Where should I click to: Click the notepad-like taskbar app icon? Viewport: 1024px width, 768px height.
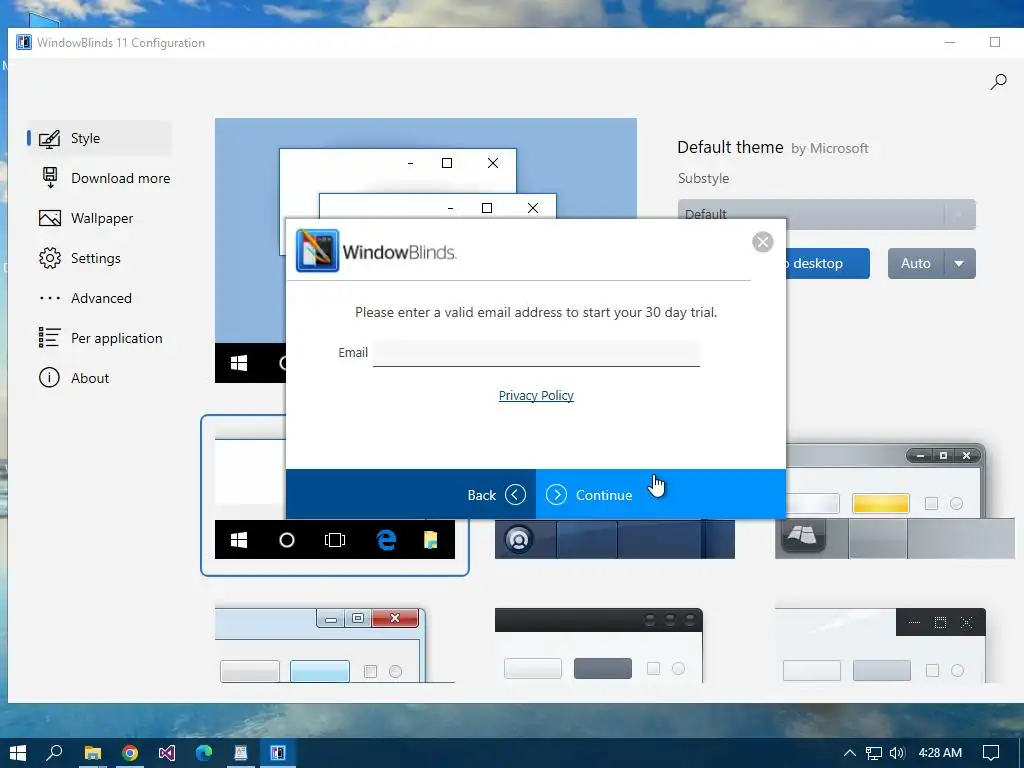pos(240,753)
